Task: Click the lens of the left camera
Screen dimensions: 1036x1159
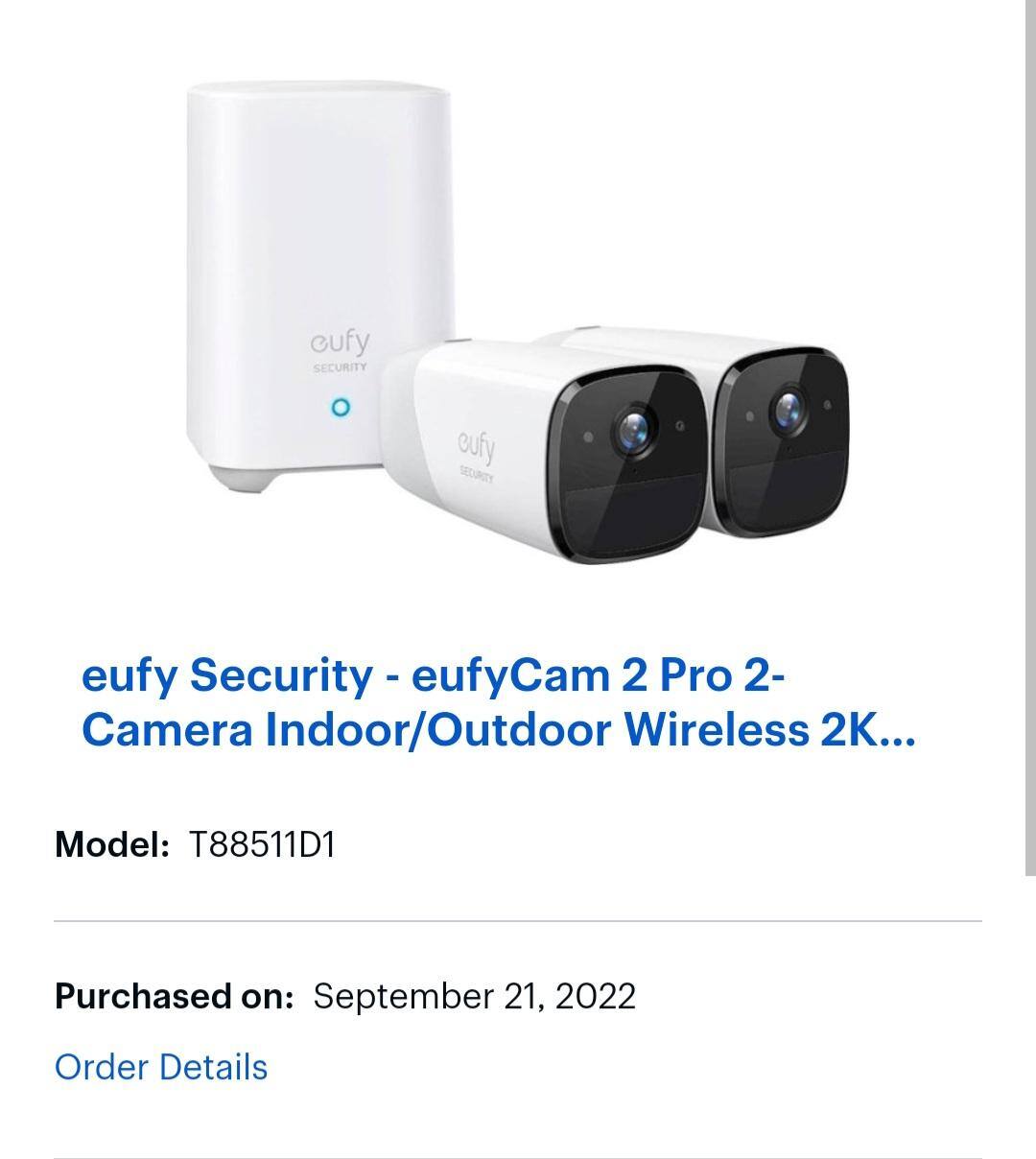Action: click(x=631, y=428)
